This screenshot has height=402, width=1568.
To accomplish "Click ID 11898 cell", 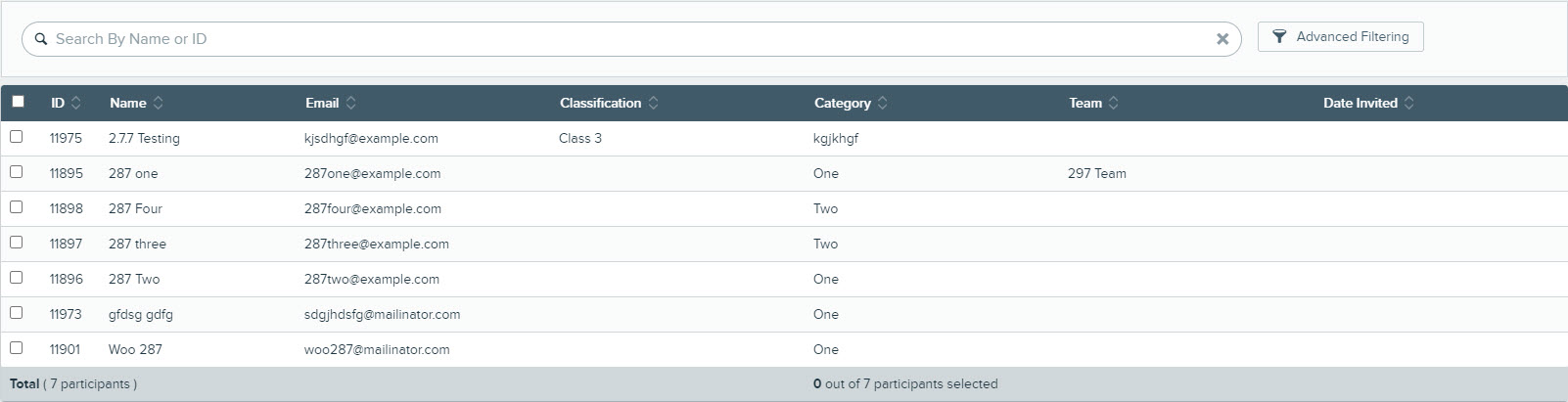I will 67,208.
